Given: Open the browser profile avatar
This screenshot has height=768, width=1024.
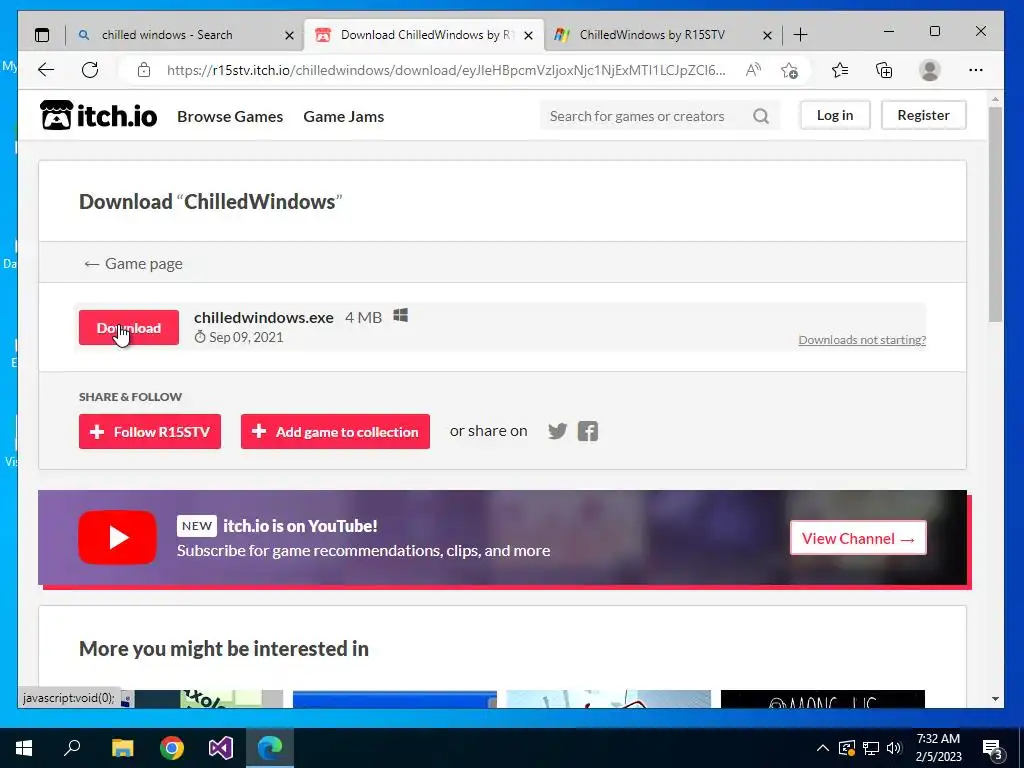Looking at the screenshot, I should pos(929,70).
